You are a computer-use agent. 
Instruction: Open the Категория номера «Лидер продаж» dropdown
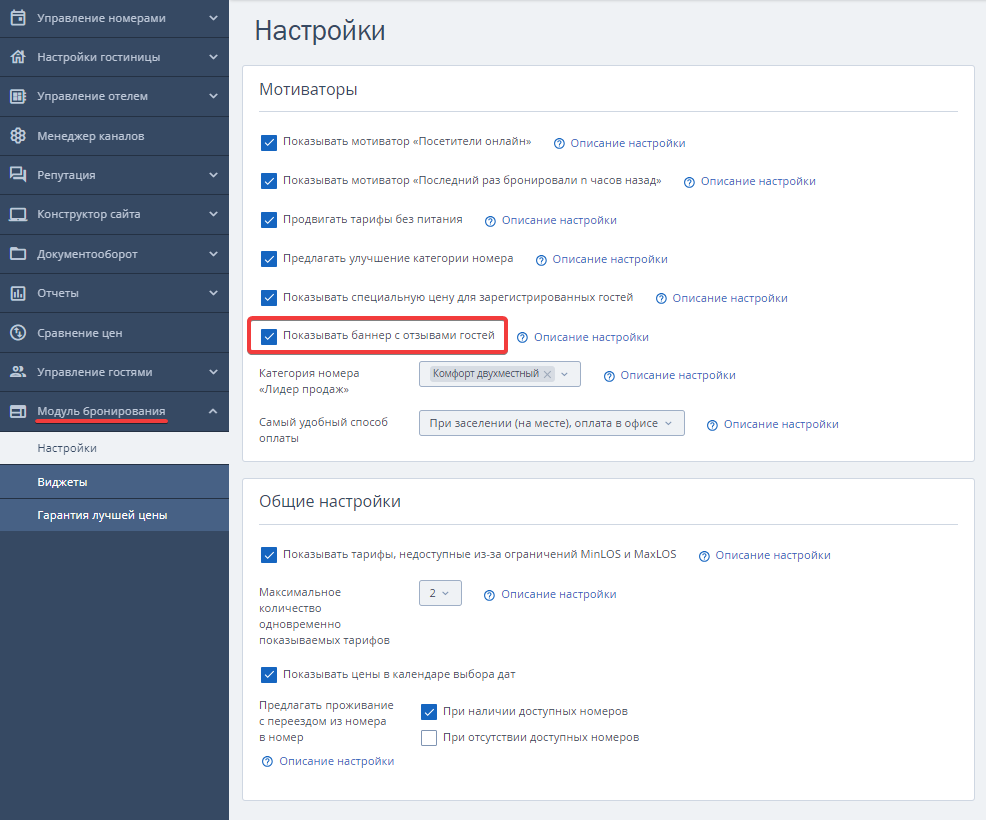(500, 374)
